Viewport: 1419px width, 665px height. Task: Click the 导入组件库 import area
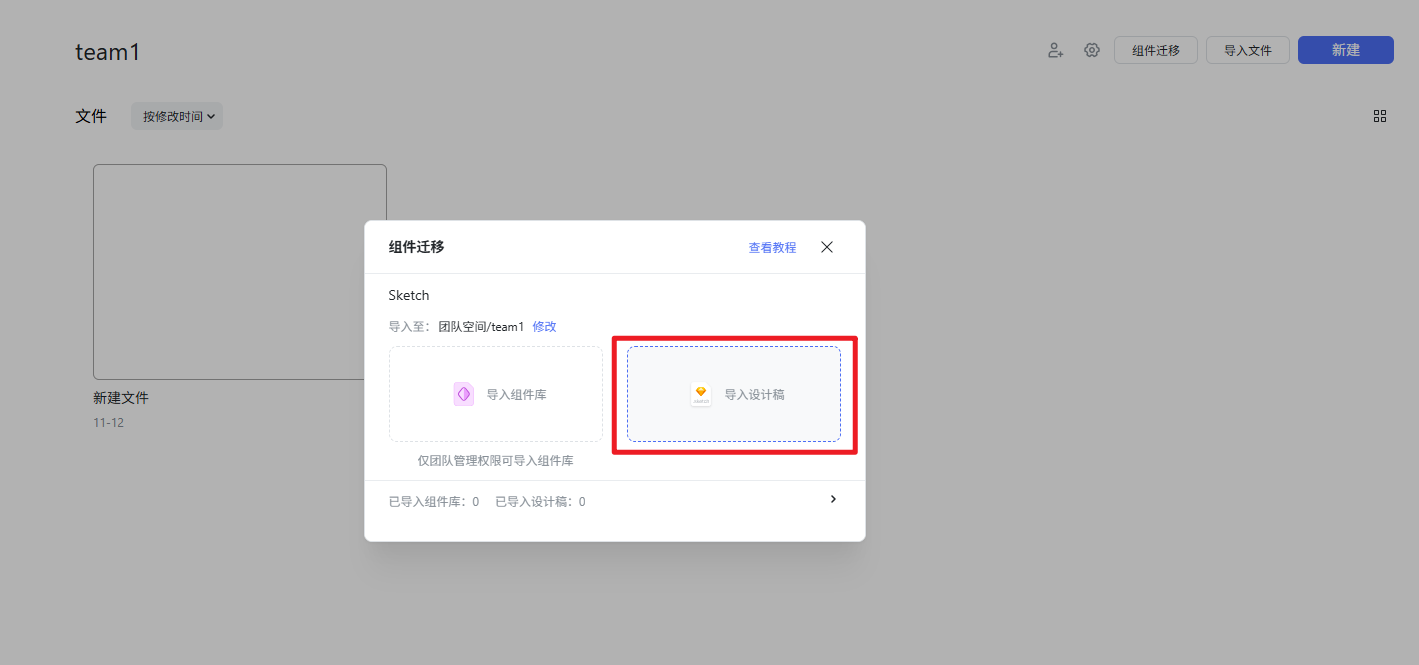coord(495,394)
